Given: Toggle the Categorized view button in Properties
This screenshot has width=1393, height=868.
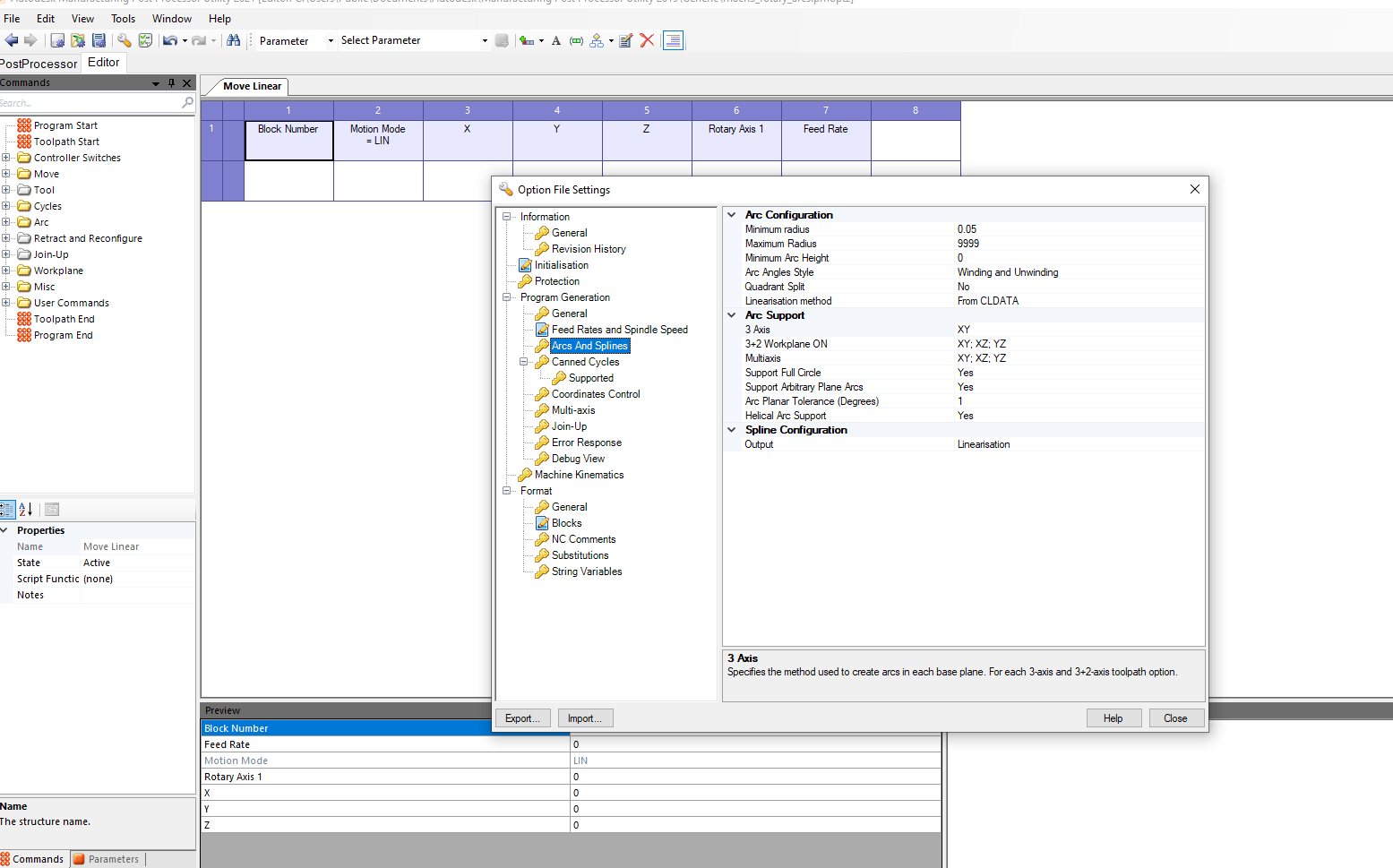Looking at the screenshot, I should coord(7,510).
